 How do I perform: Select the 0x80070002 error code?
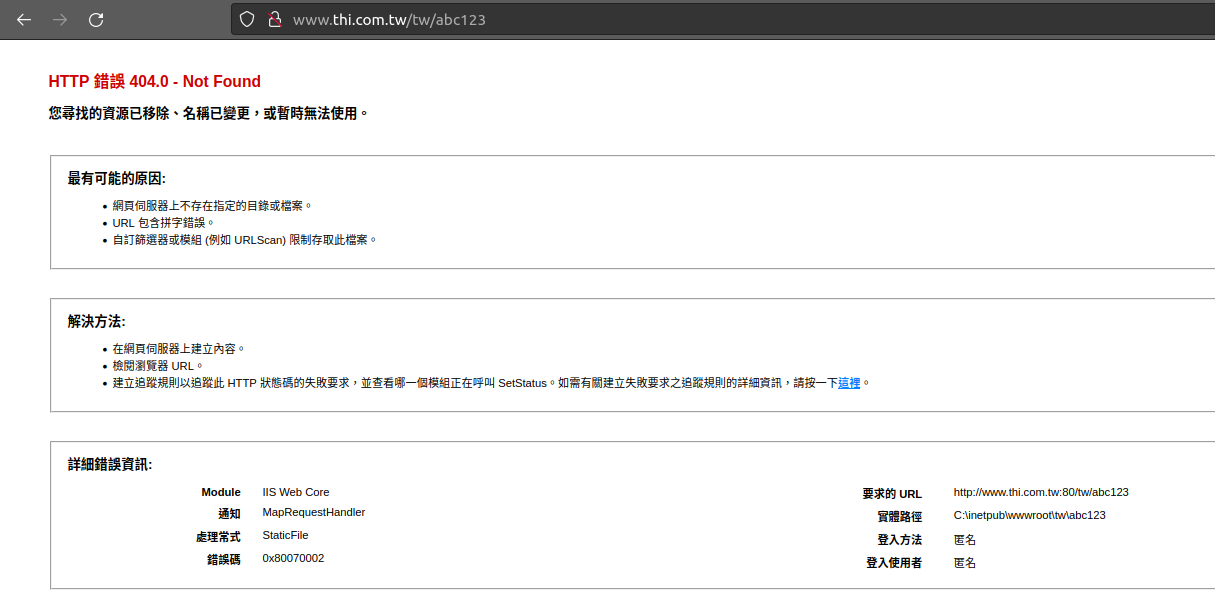pos(293,558)
